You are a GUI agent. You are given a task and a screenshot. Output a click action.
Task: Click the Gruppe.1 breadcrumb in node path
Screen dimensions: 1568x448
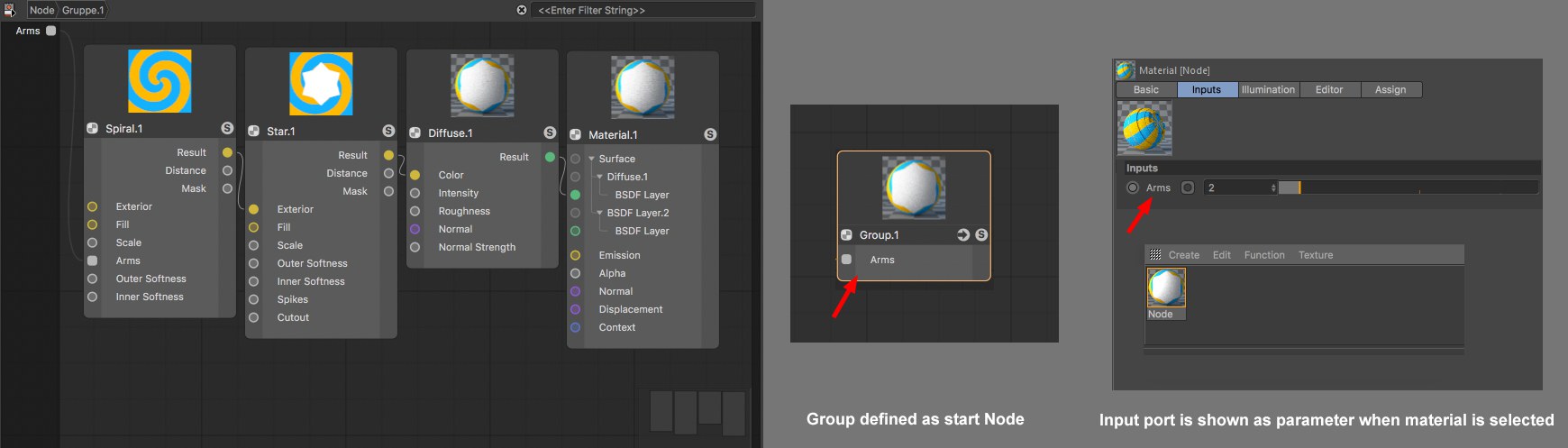pos(83,10)
